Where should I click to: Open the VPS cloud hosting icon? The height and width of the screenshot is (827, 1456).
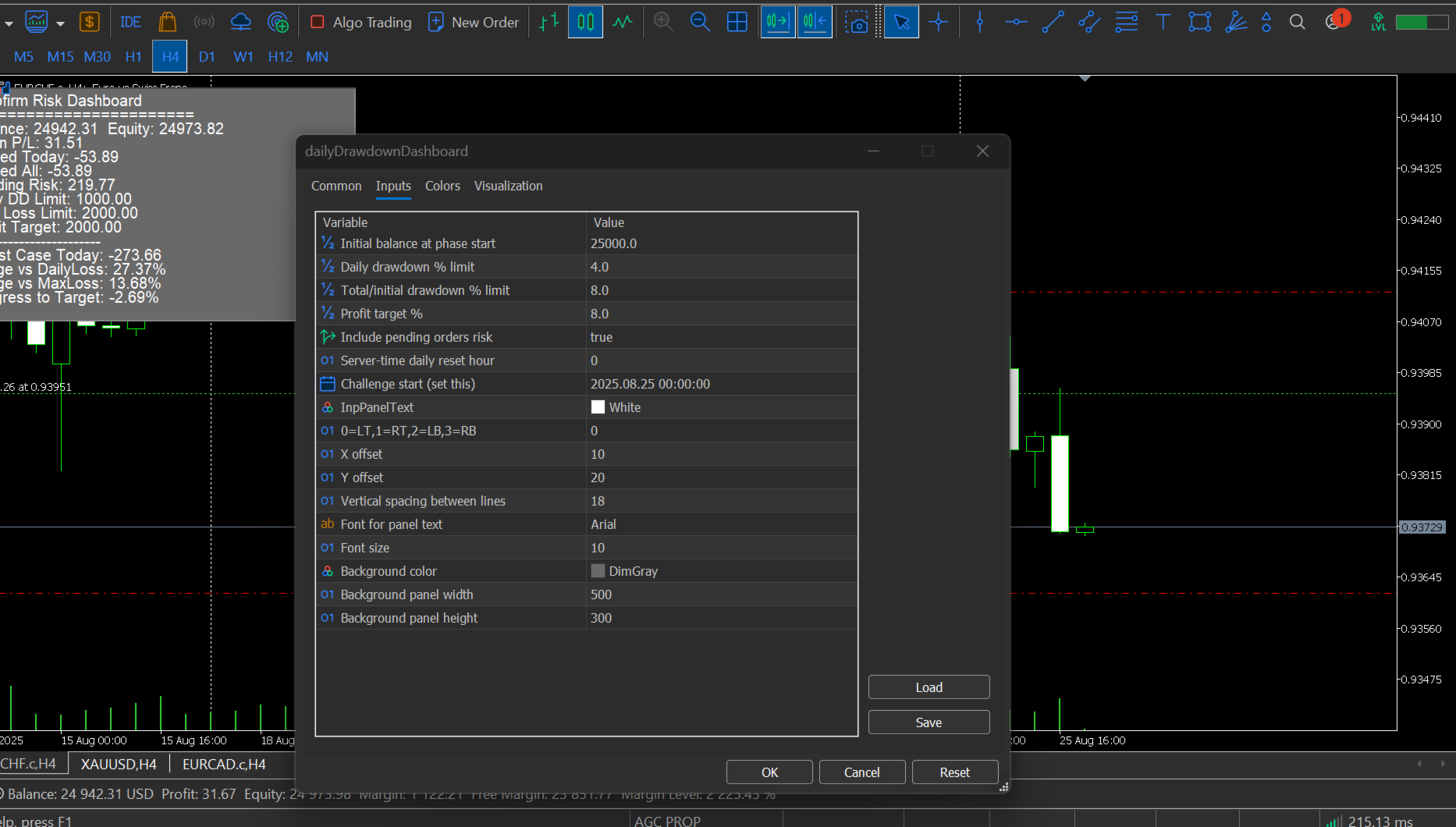241,22
